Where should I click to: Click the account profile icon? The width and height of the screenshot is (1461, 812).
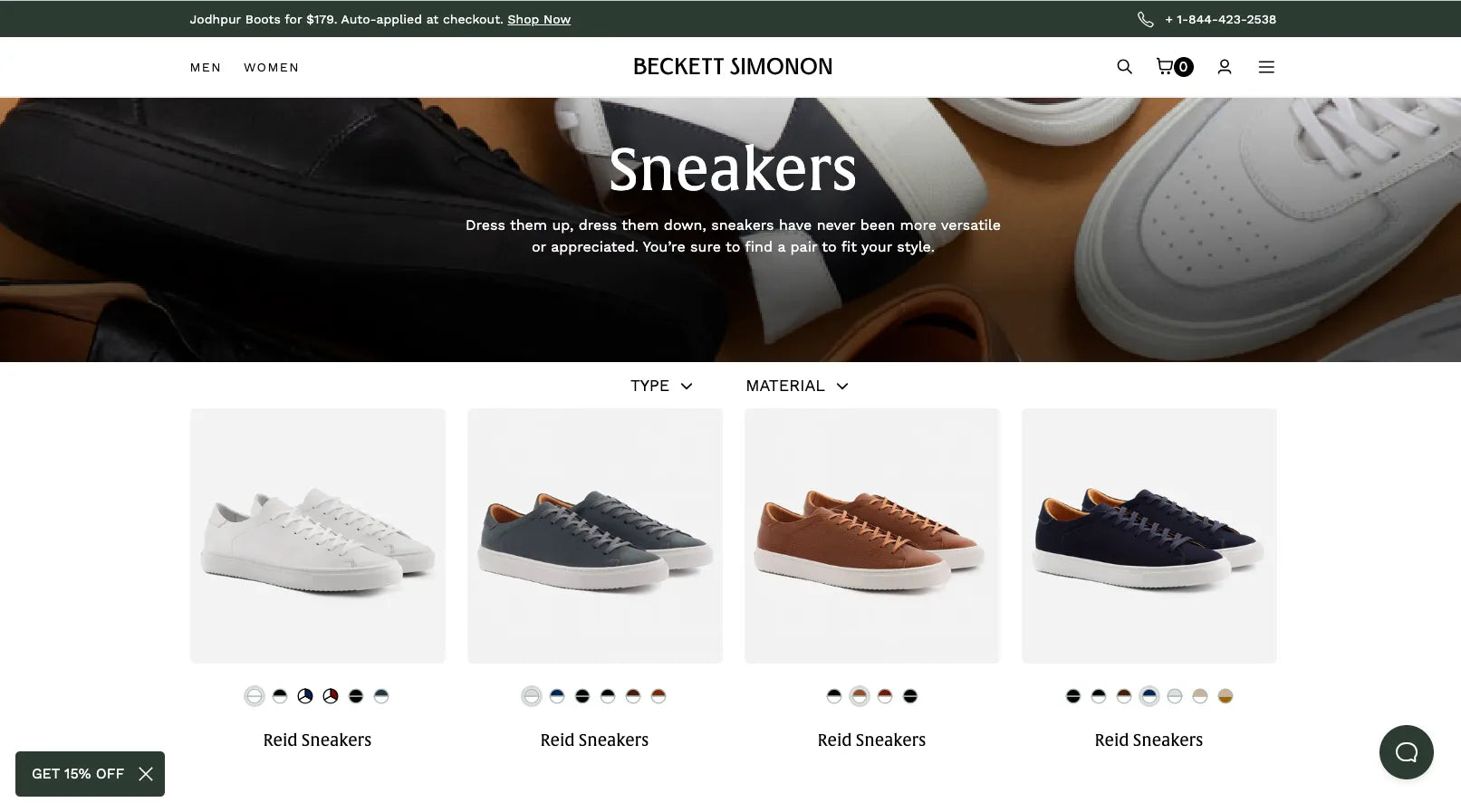[x=1224, y=66]
